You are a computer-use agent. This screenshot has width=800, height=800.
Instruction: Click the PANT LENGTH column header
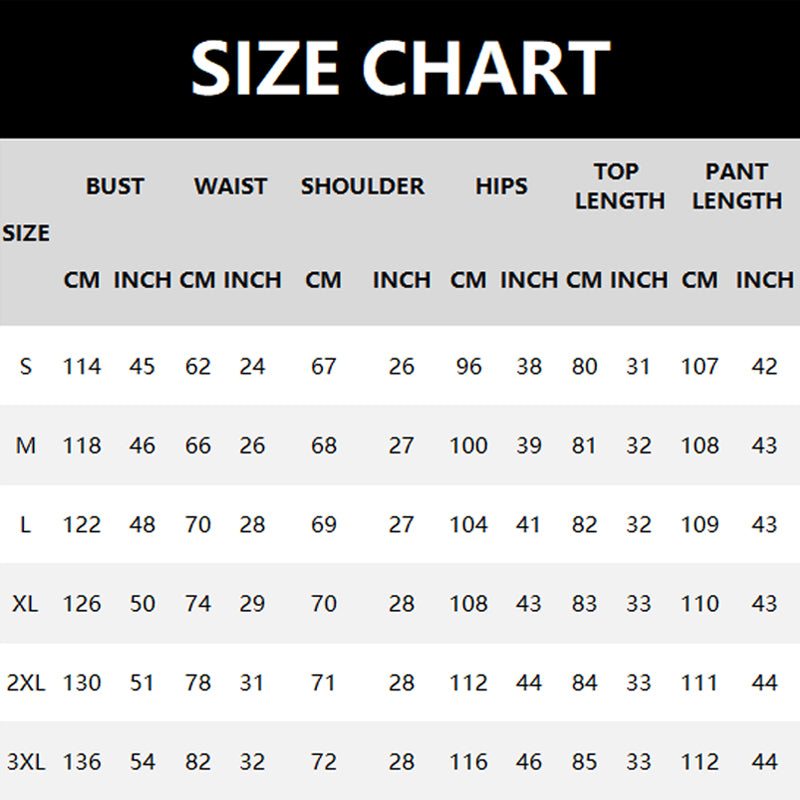[737, 186]
